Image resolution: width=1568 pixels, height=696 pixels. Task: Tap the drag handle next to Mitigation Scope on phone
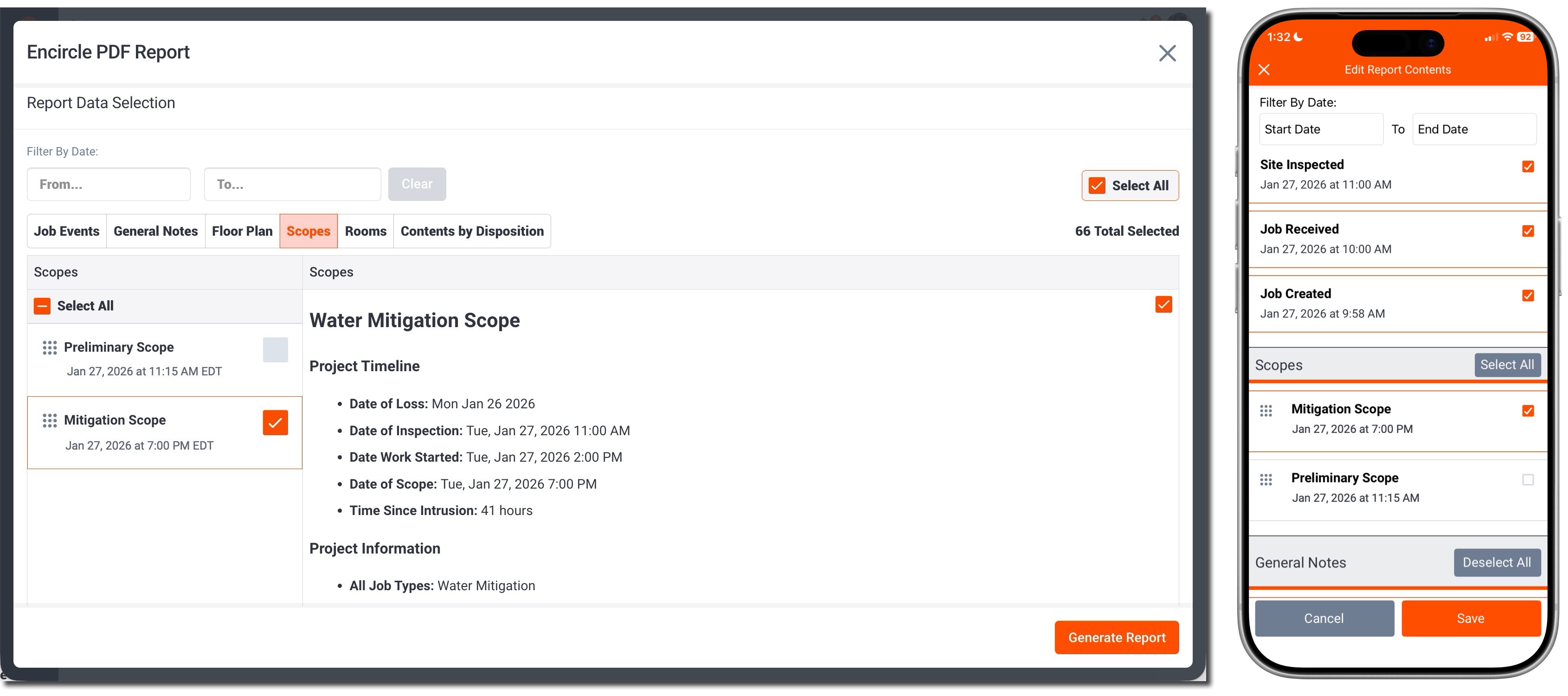click(1267, 411)
